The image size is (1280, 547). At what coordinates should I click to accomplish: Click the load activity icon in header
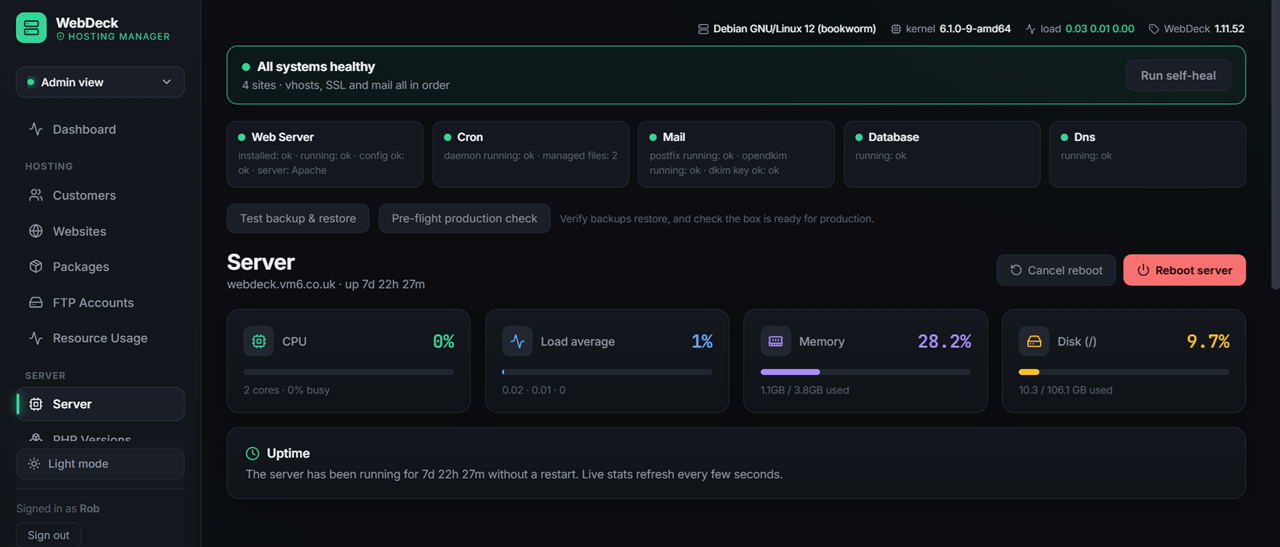click(x=1031, y=29)
